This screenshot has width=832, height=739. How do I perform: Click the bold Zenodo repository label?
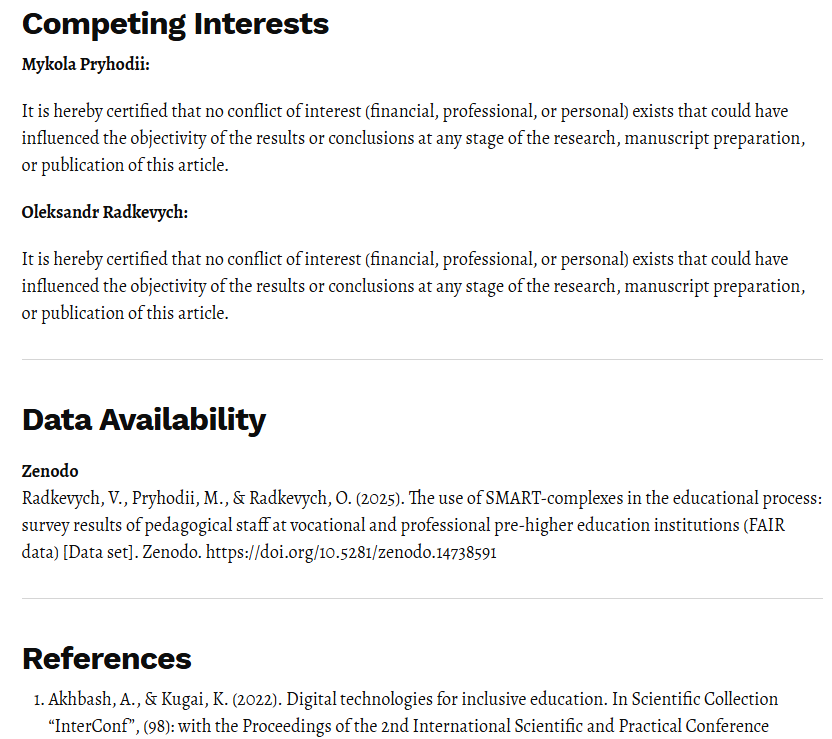(x=50, y=471)
